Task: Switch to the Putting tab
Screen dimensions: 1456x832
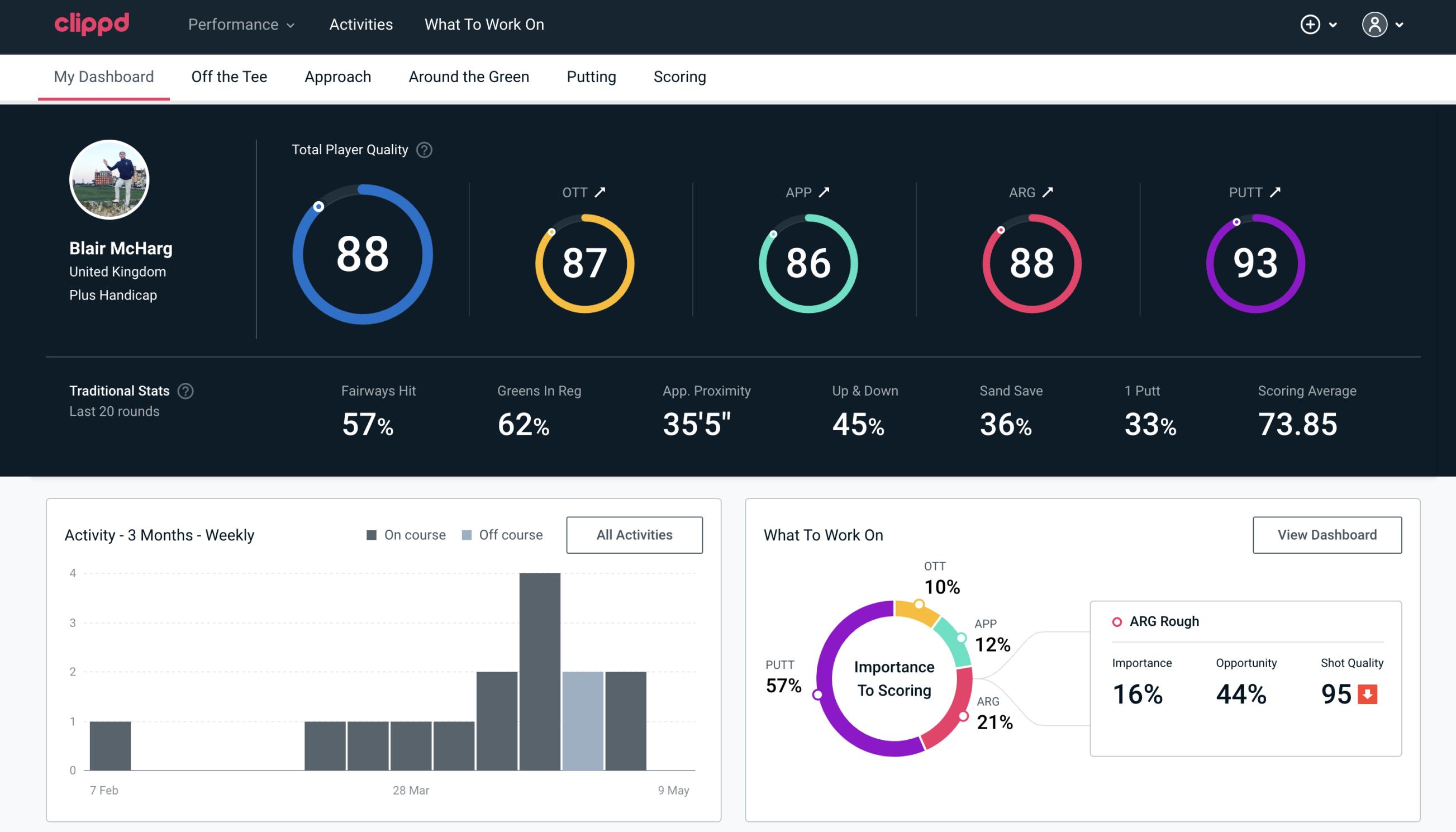Action: [590, 76]
